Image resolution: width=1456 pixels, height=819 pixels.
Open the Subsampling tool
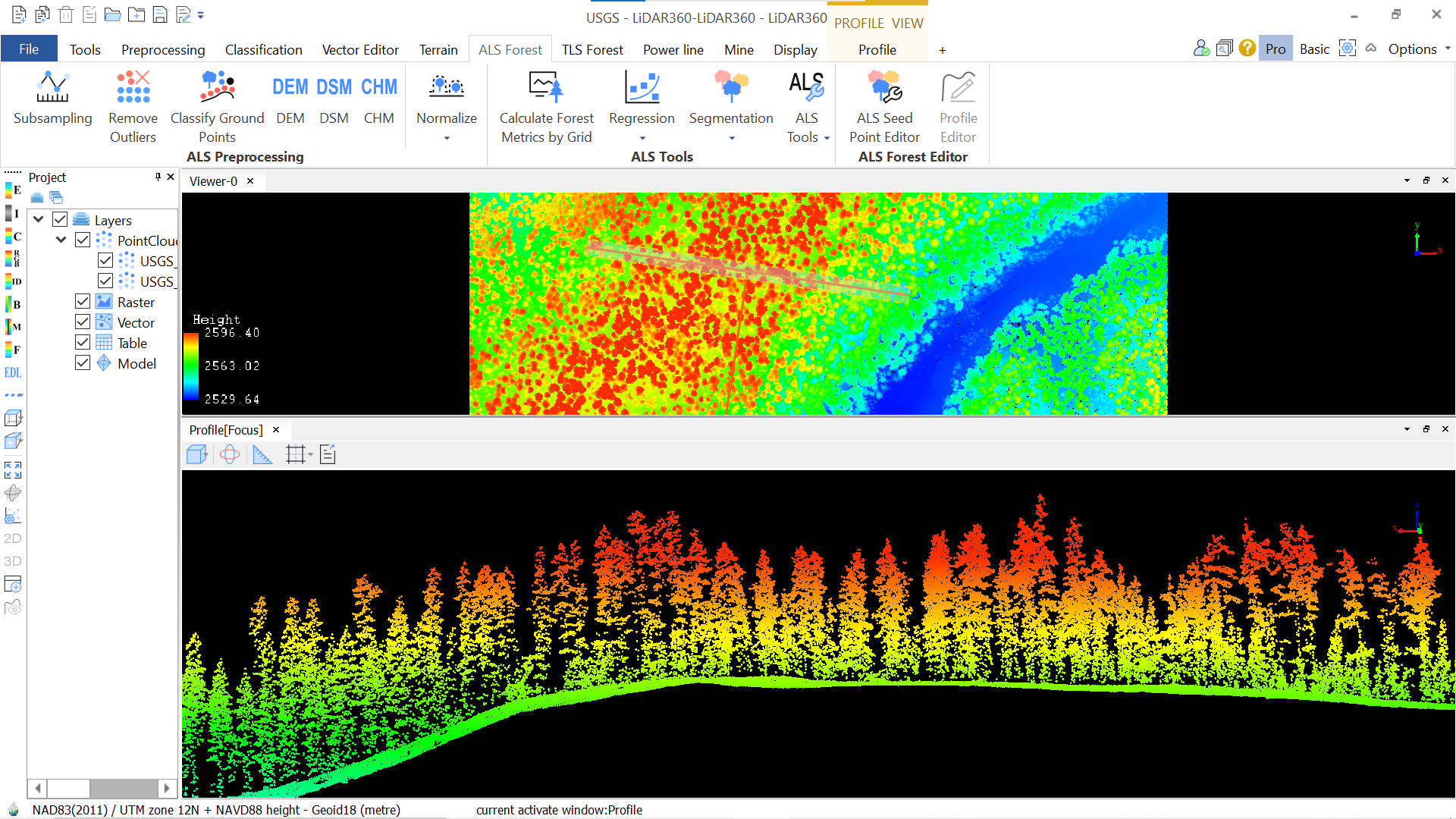(x=52, y=101)
